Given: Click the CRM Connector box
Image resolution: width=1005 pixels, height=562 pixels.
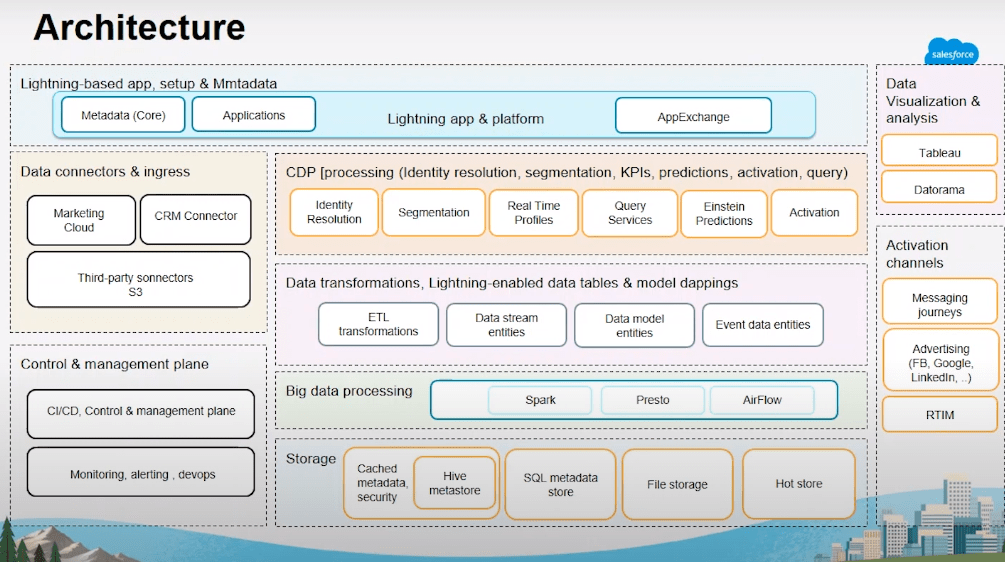Looking at the screenshot, I should pos(196,217).
